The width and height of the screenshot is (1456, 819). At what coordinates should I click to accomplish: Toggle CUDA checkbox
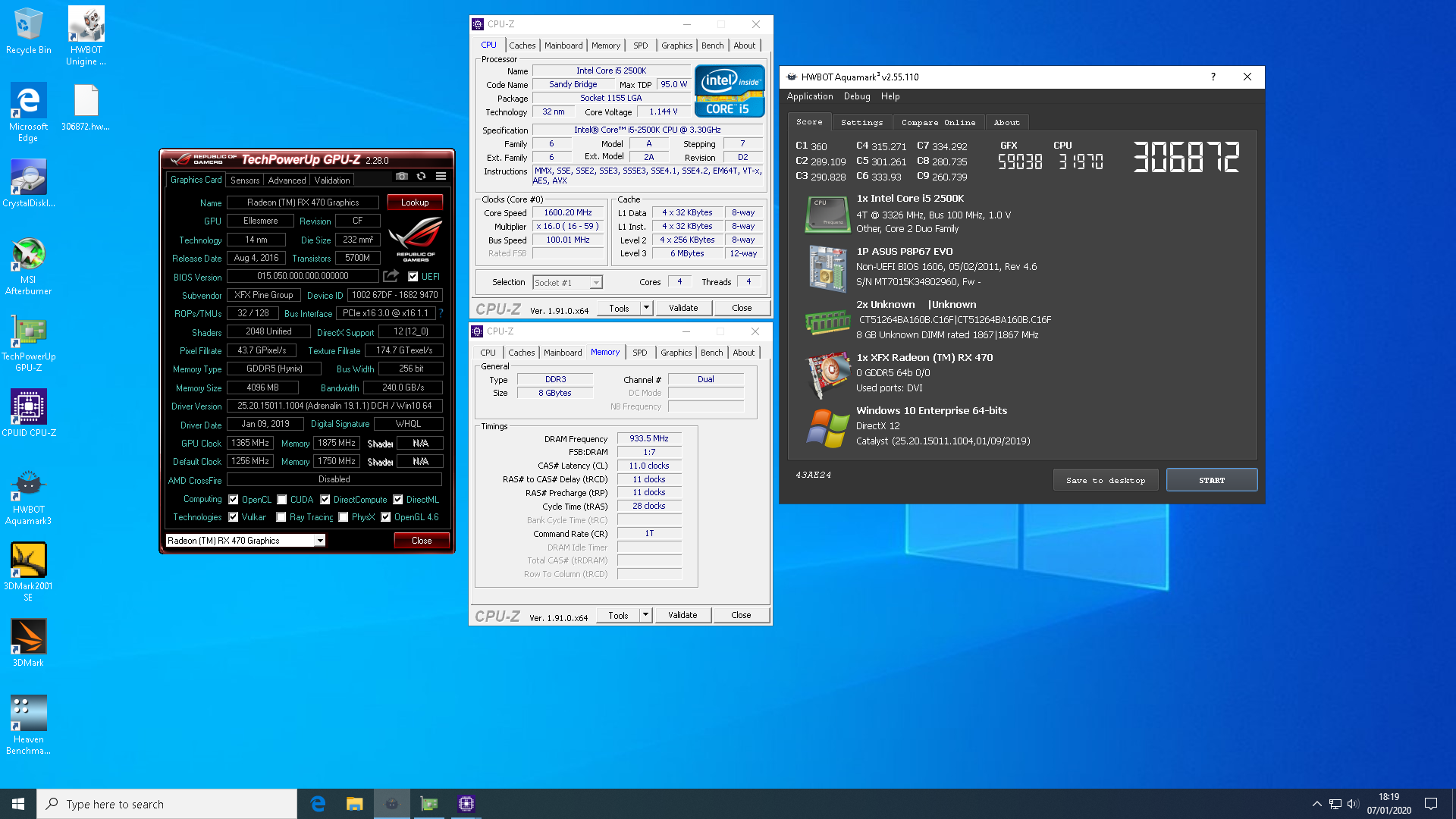click(281, 500)
